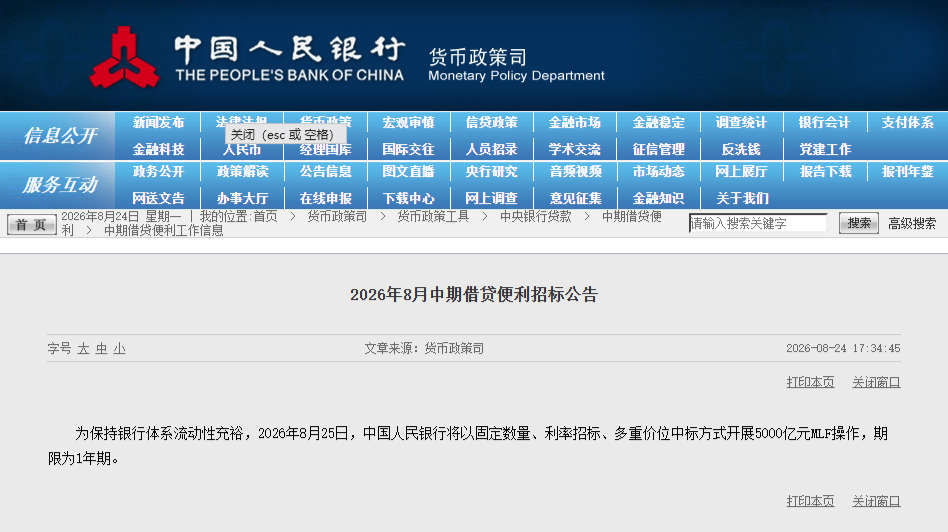Open the 金融稳定 menu item
This screenshot has height=532, width=948.
click(x=658, y=123)
